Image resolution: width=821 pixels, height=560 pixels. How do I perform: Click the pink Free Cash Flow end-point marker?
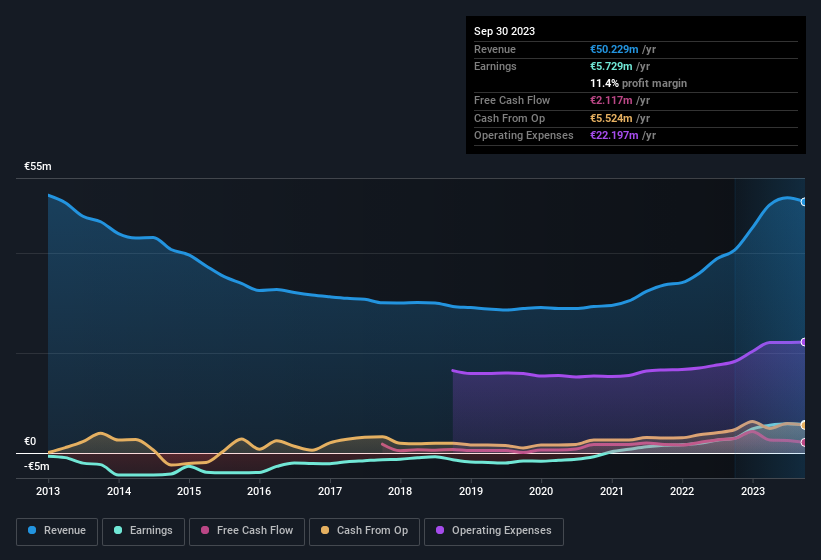click(804, 442)
